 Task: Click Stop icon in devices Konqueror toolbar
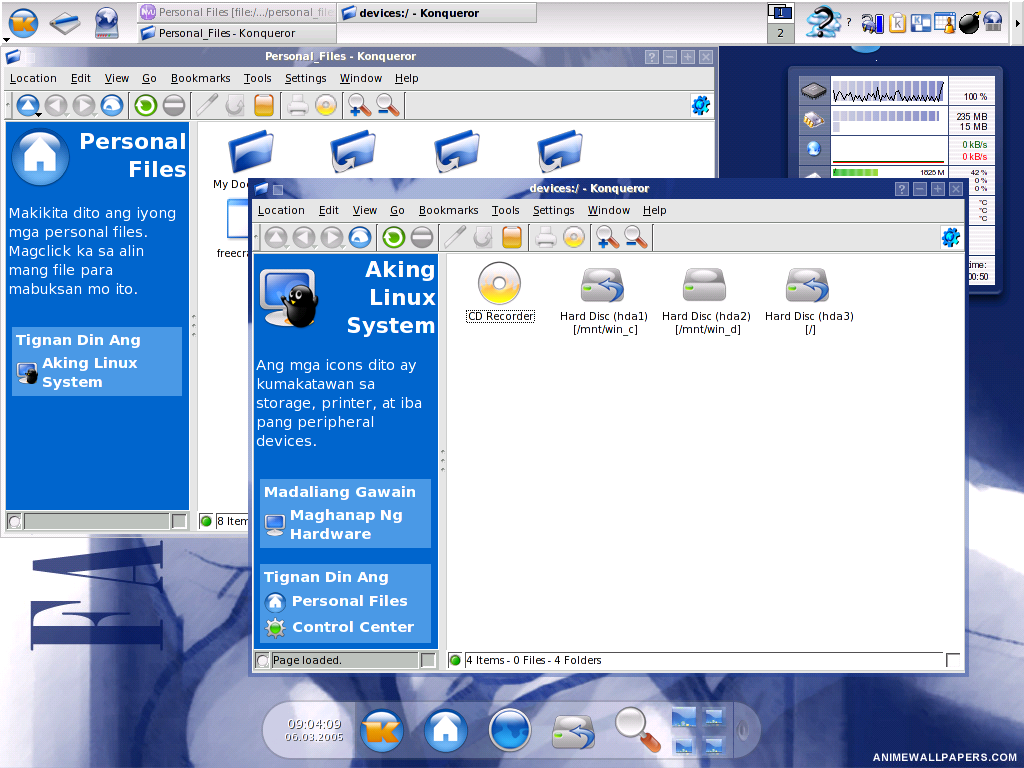pos(422,237)
